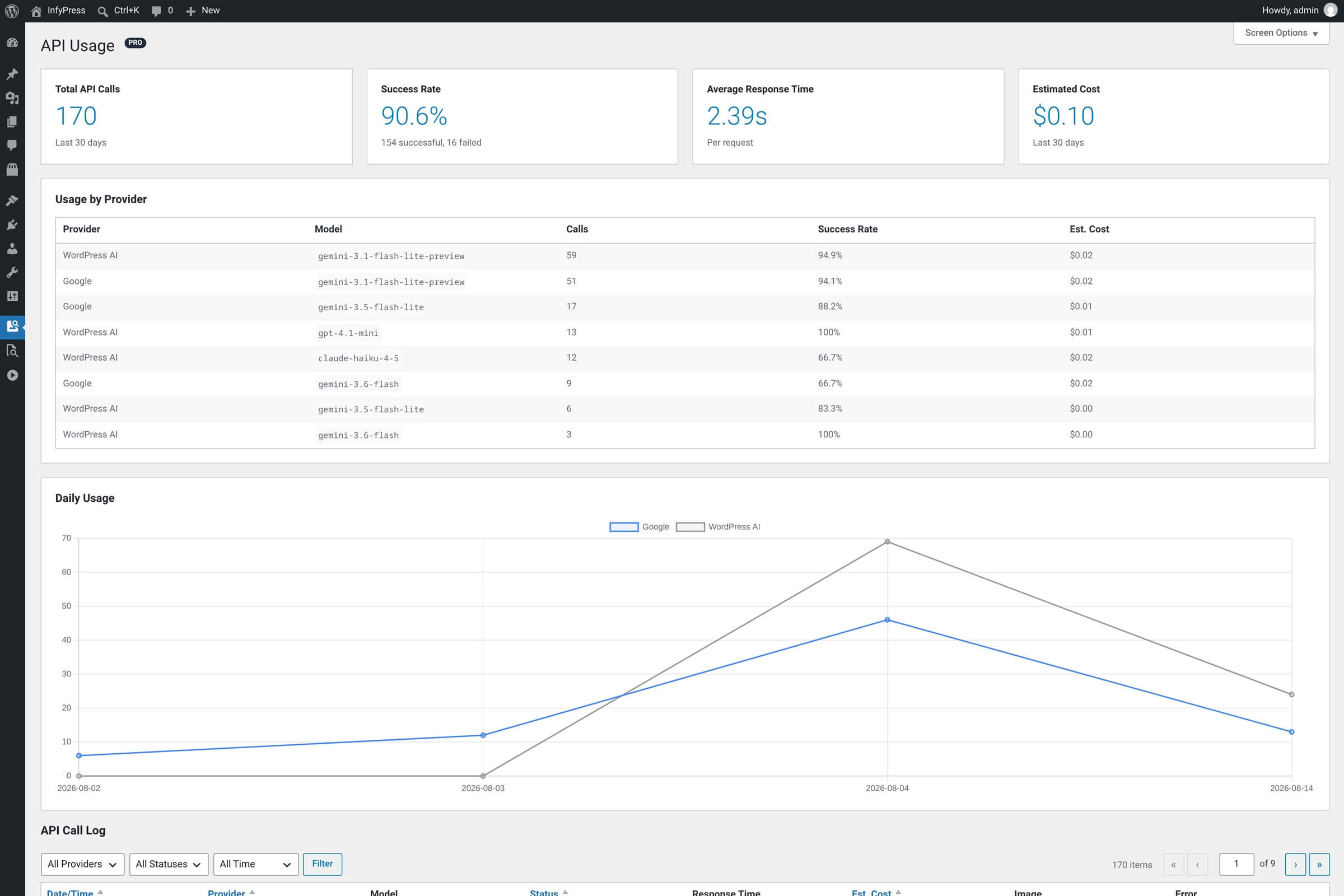Sort the call log by Provider
Viewport: 1344px width, 896px height.
click(x=231, y=892)
